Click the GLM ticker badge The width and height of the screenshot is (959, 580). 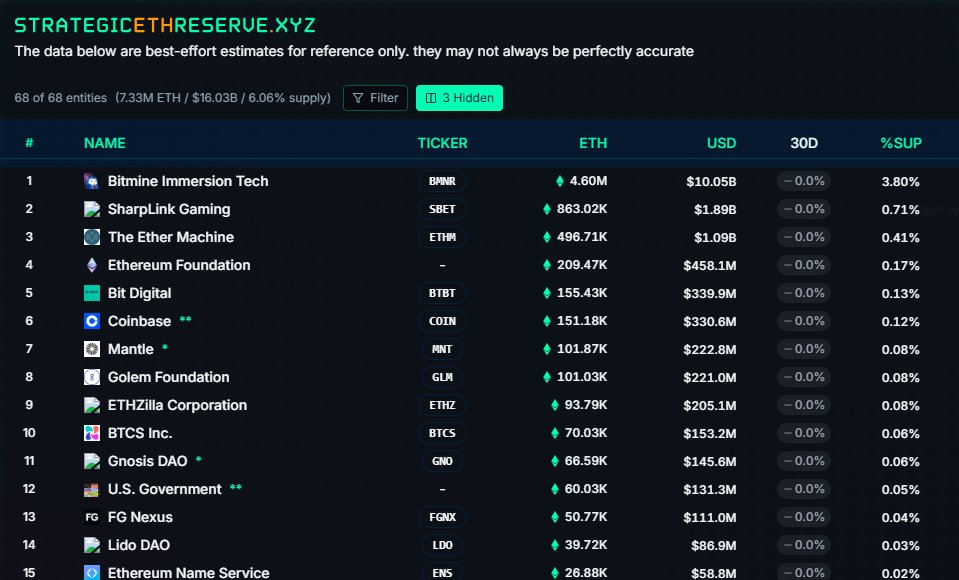(442, 377)
